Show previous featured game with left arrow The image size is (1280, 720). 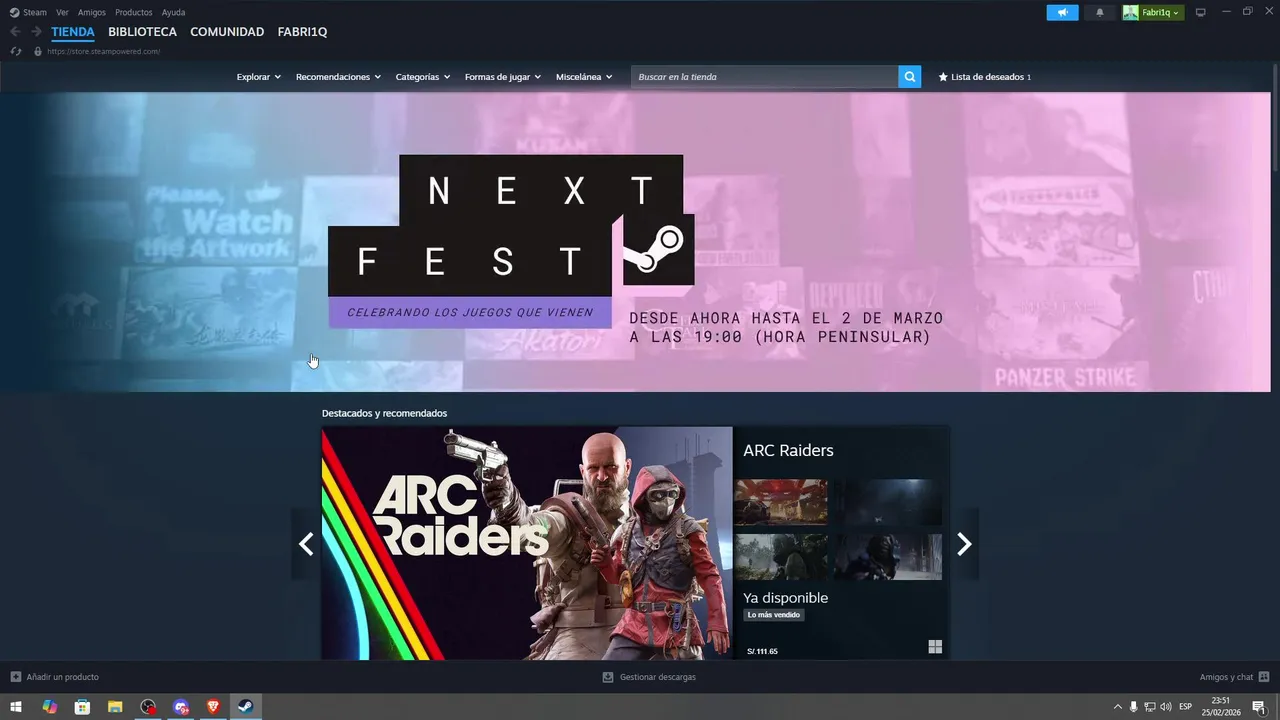point(306,544)
